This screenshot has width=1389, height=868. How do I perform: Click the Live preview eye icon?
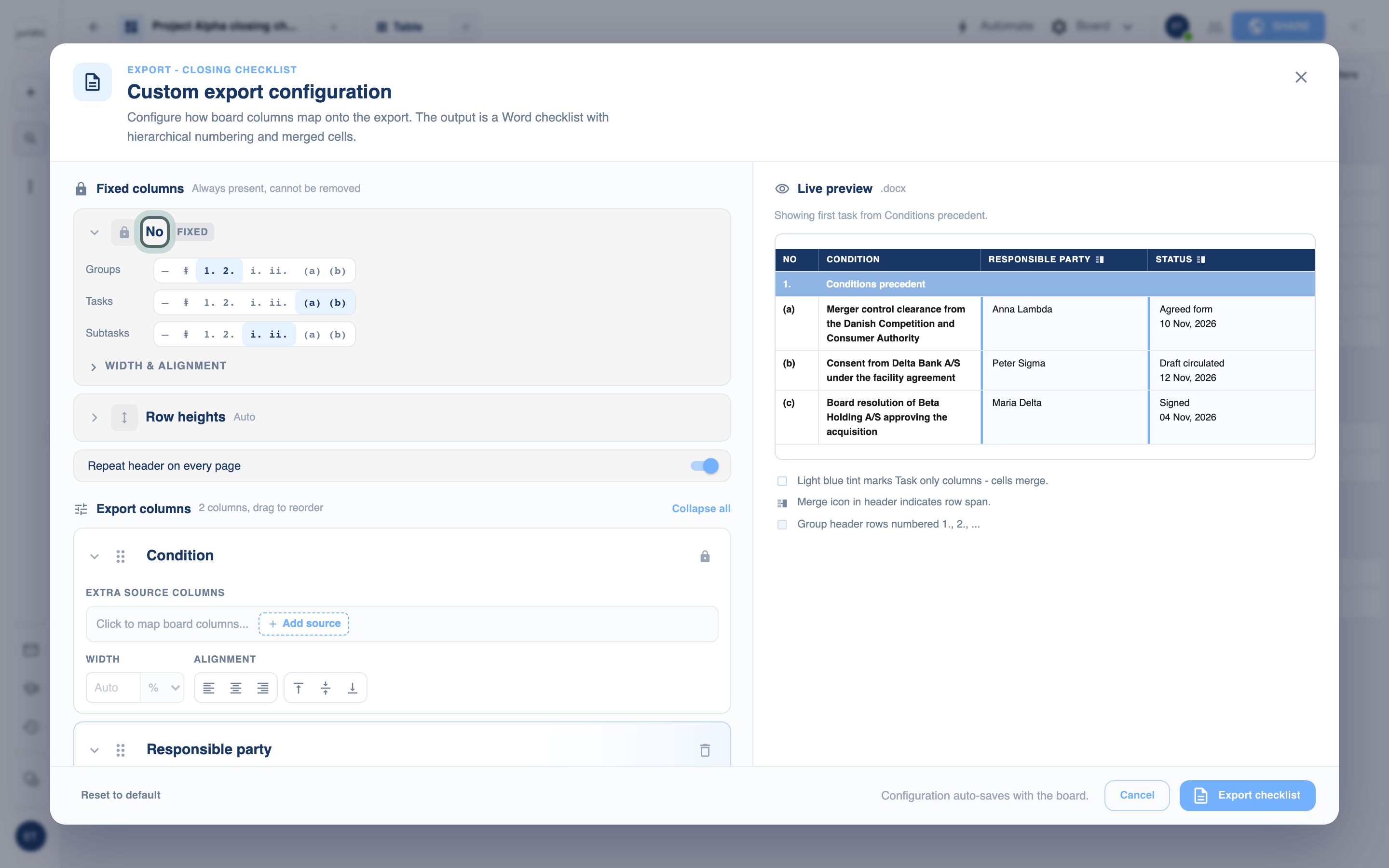click(x=782, y=189)
